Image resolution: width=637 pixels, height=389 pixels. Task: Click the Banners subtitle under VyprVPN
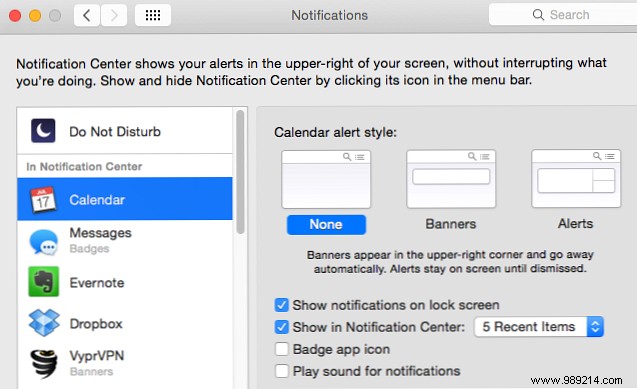coord(91,372)
